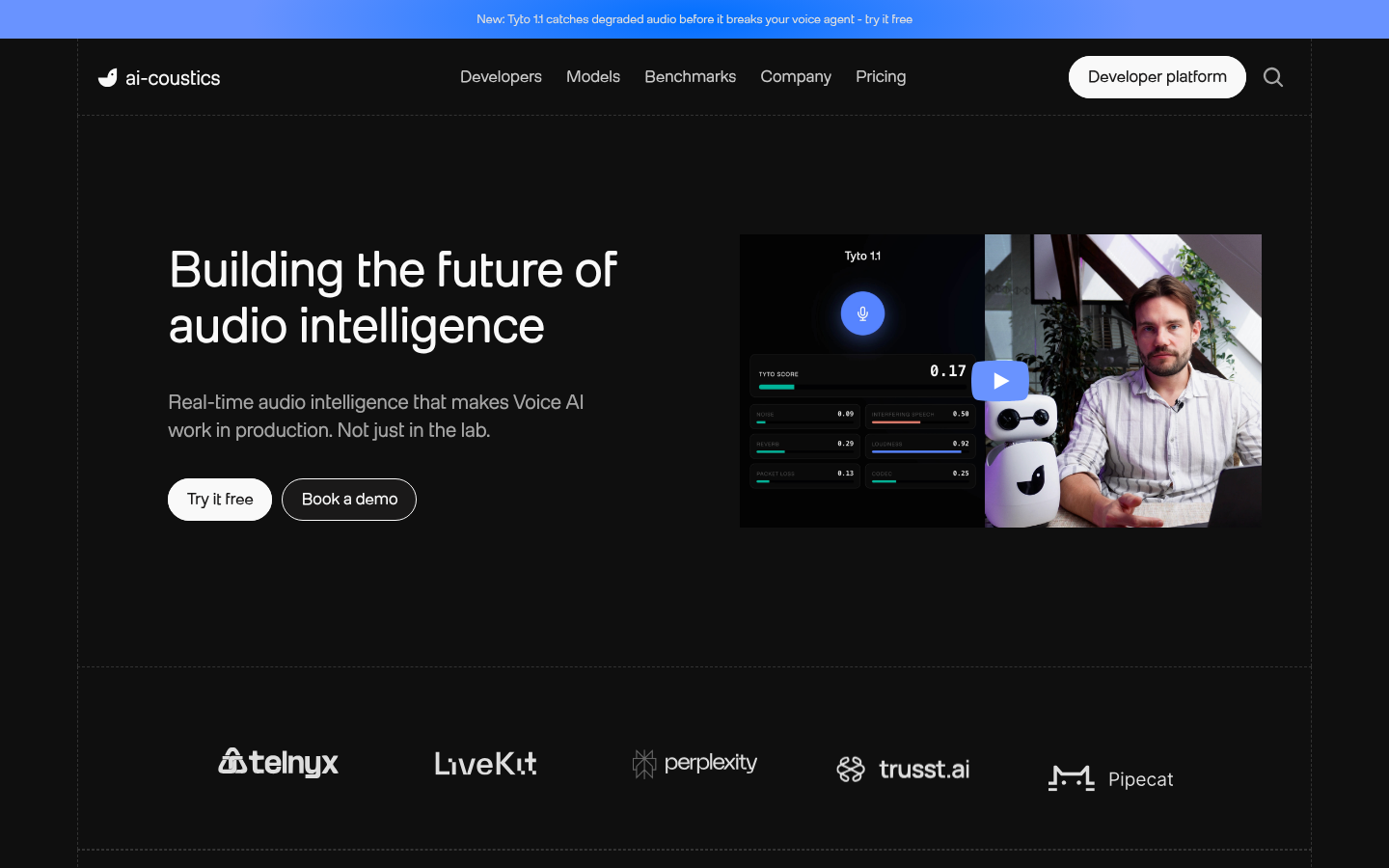The image size is (1389, 868).
Task: Open the search icon in the header
Action: (1273, 77)
